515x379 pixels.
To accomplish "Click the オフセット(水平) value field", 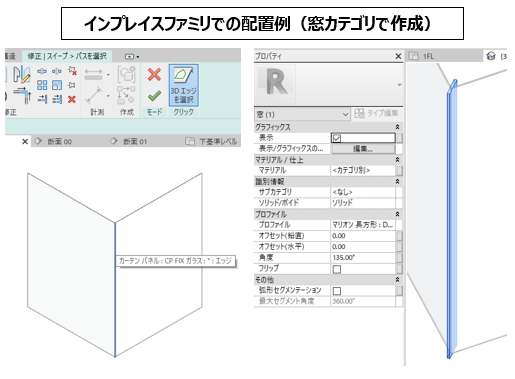I will point(363,247).
